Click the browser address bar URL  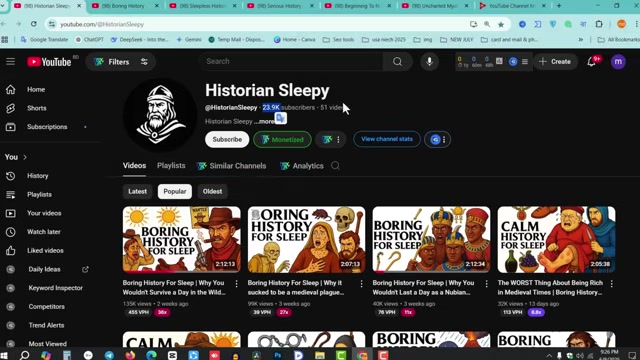coord(102,24)
